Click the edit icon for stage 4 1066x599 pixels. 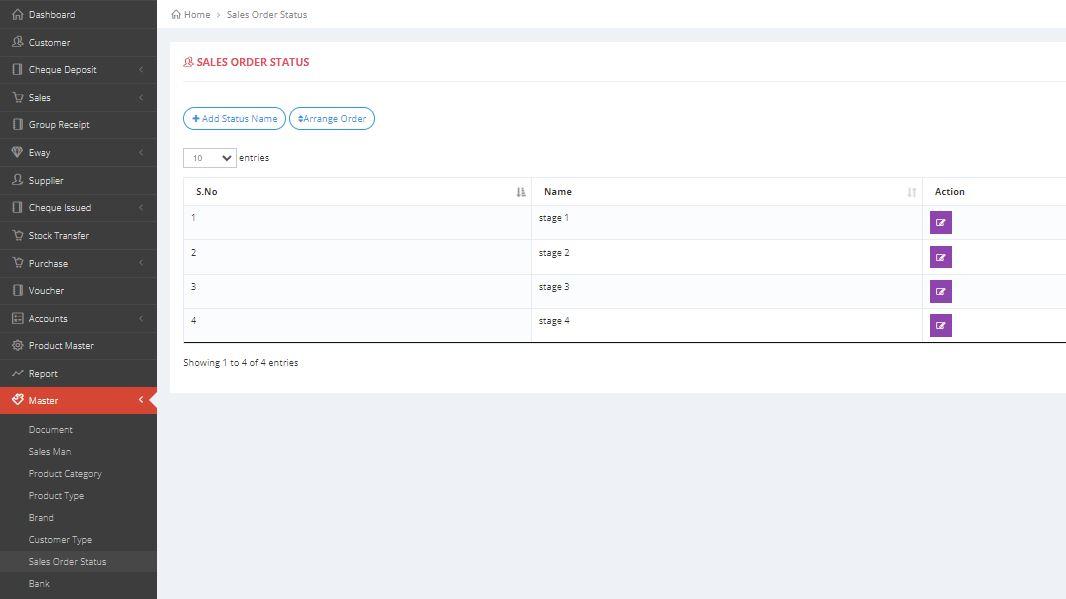click(940, 325)
